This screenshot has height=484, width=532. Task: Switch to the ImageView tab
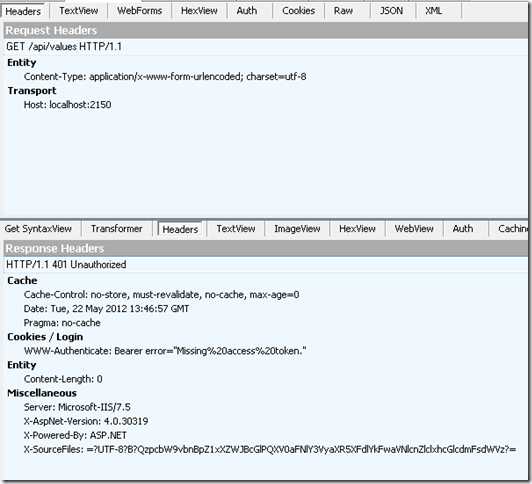[297, 229]
